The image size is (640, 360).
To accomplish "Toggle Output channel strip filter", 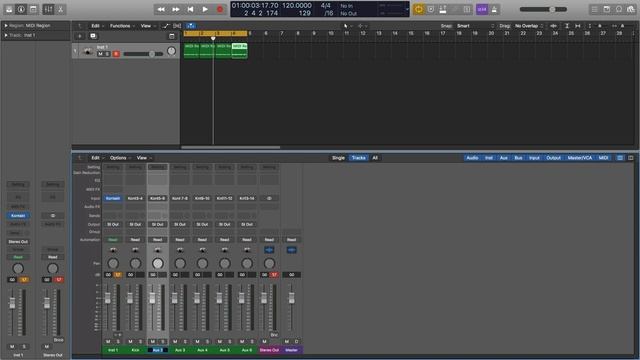I will [553, 158].
